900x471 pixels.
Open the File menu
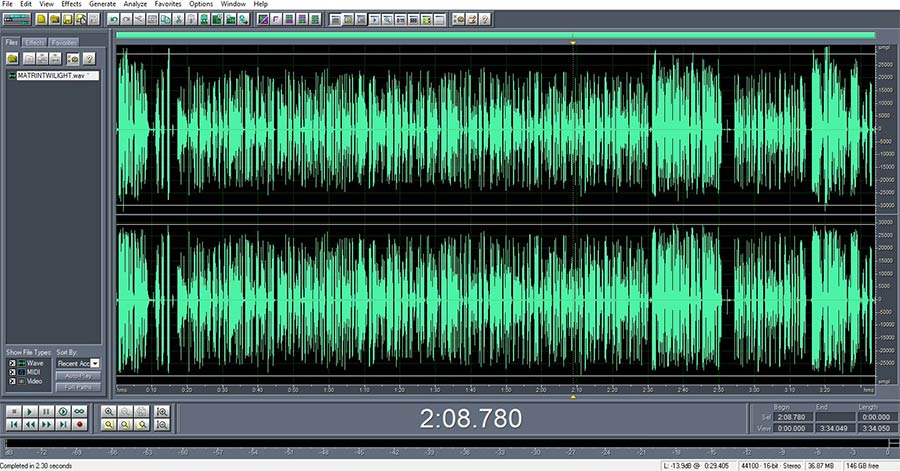pos(7,4)
